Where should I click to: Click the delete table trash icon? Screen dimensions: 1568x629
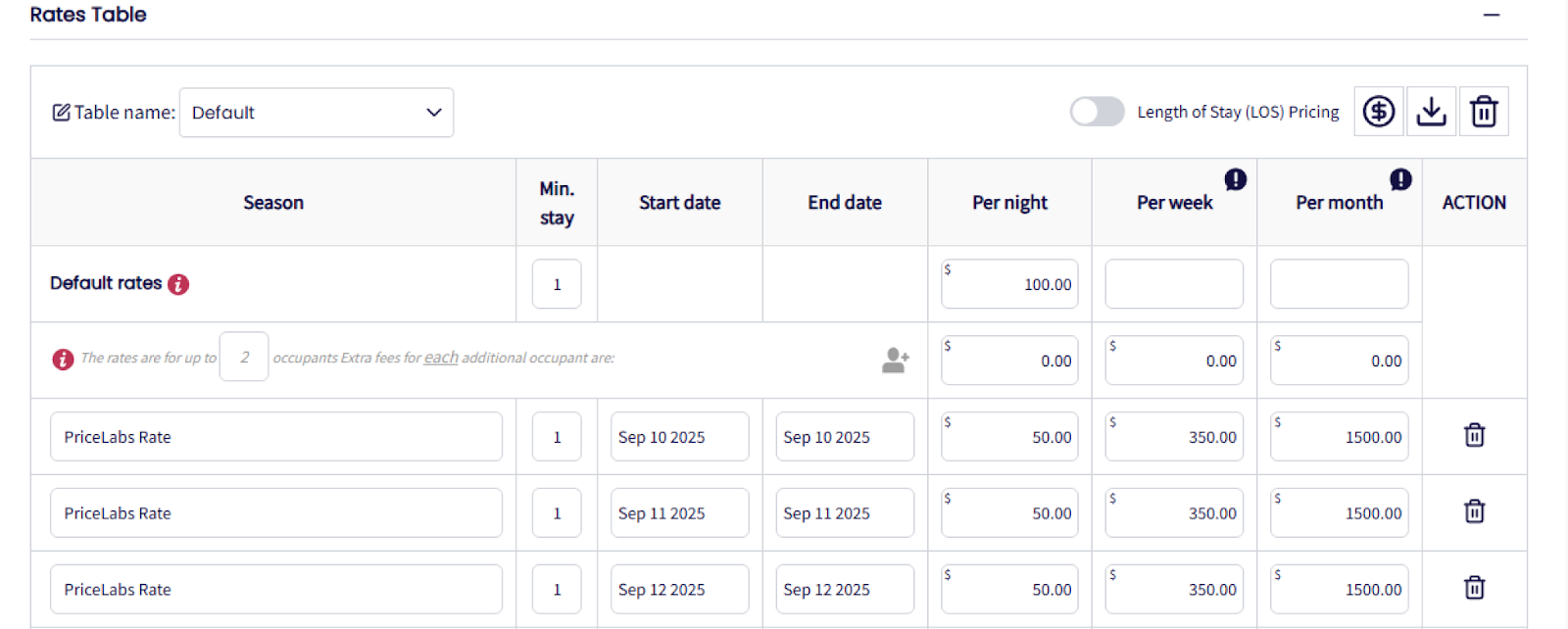tap(1484, 112)
